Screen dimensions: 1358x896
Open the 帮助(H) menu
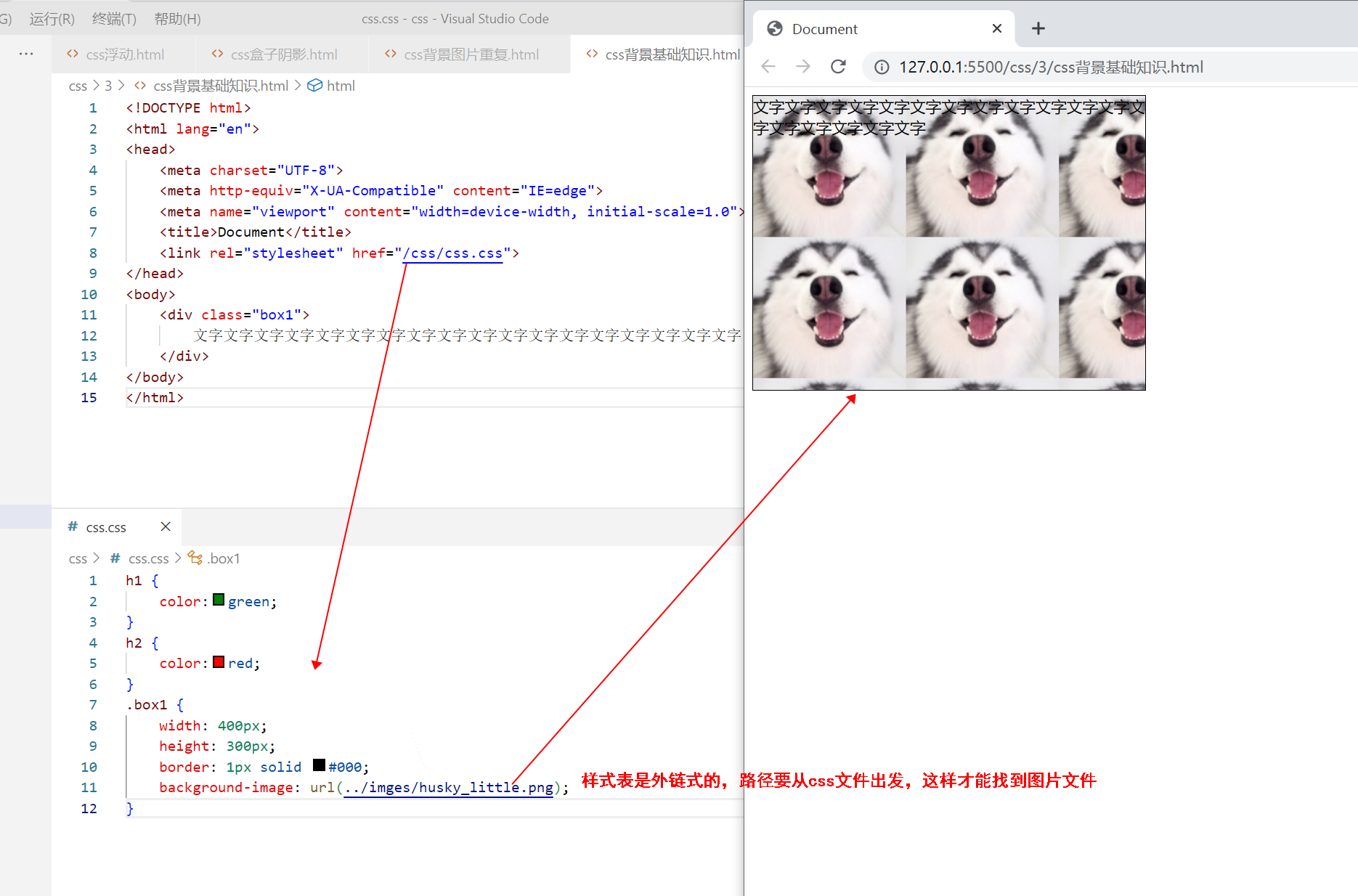click(177, 19)
